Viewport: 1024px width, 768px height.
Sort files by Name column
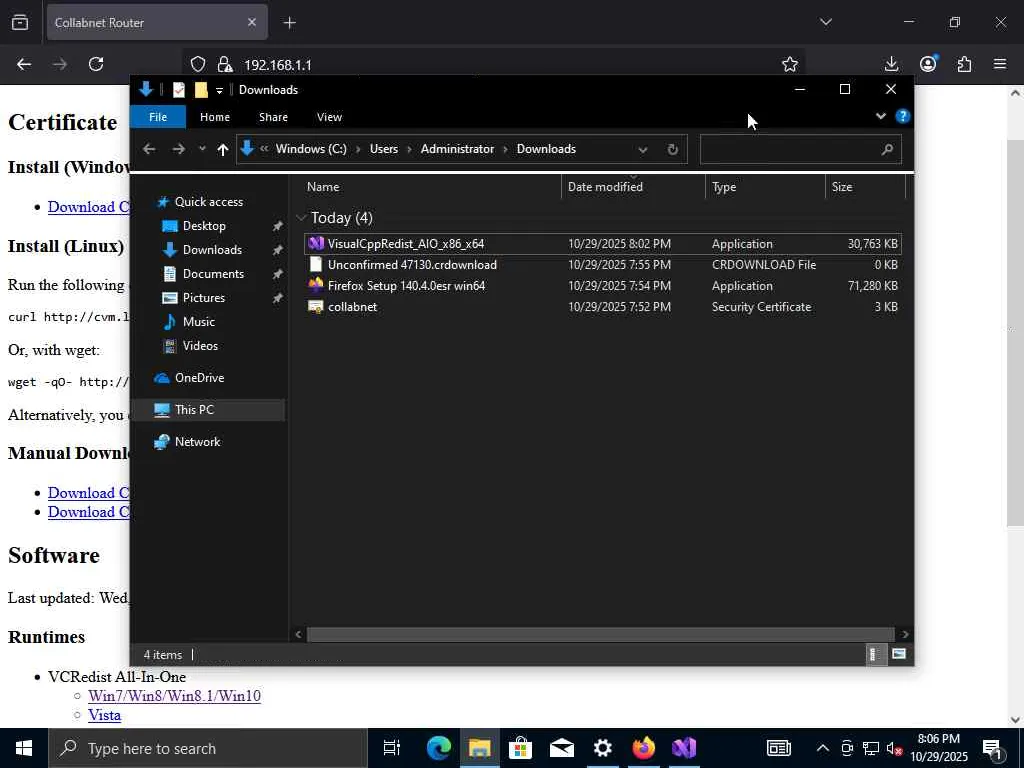431,187
